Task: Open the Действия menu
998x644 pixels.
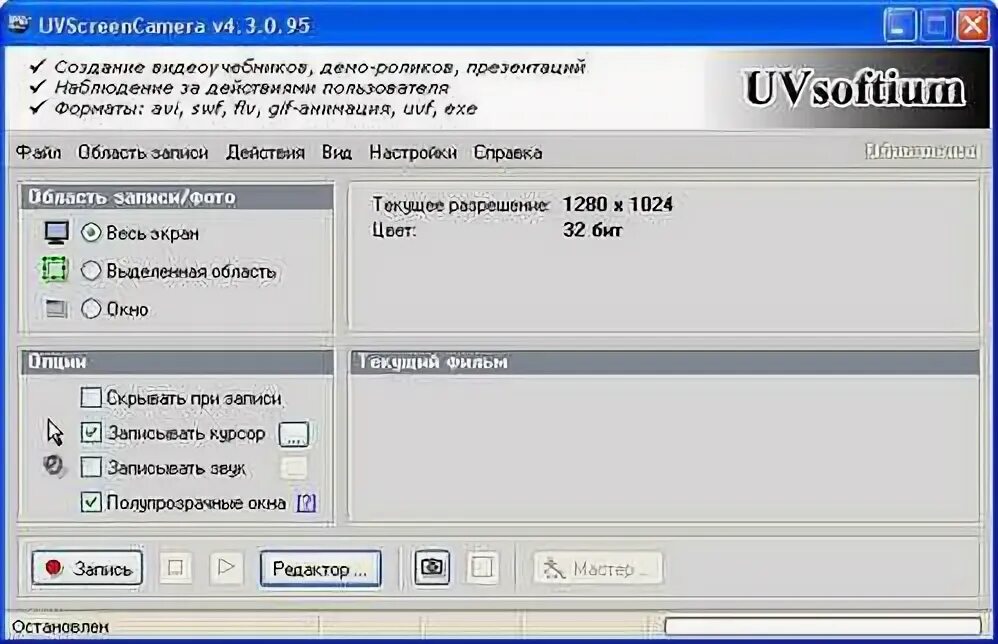Action: click(265, 153)
